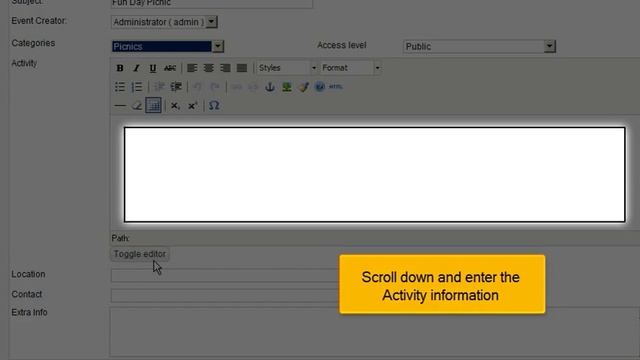Toggle bold formatting in editor toolbar

(x=120, y=68)
